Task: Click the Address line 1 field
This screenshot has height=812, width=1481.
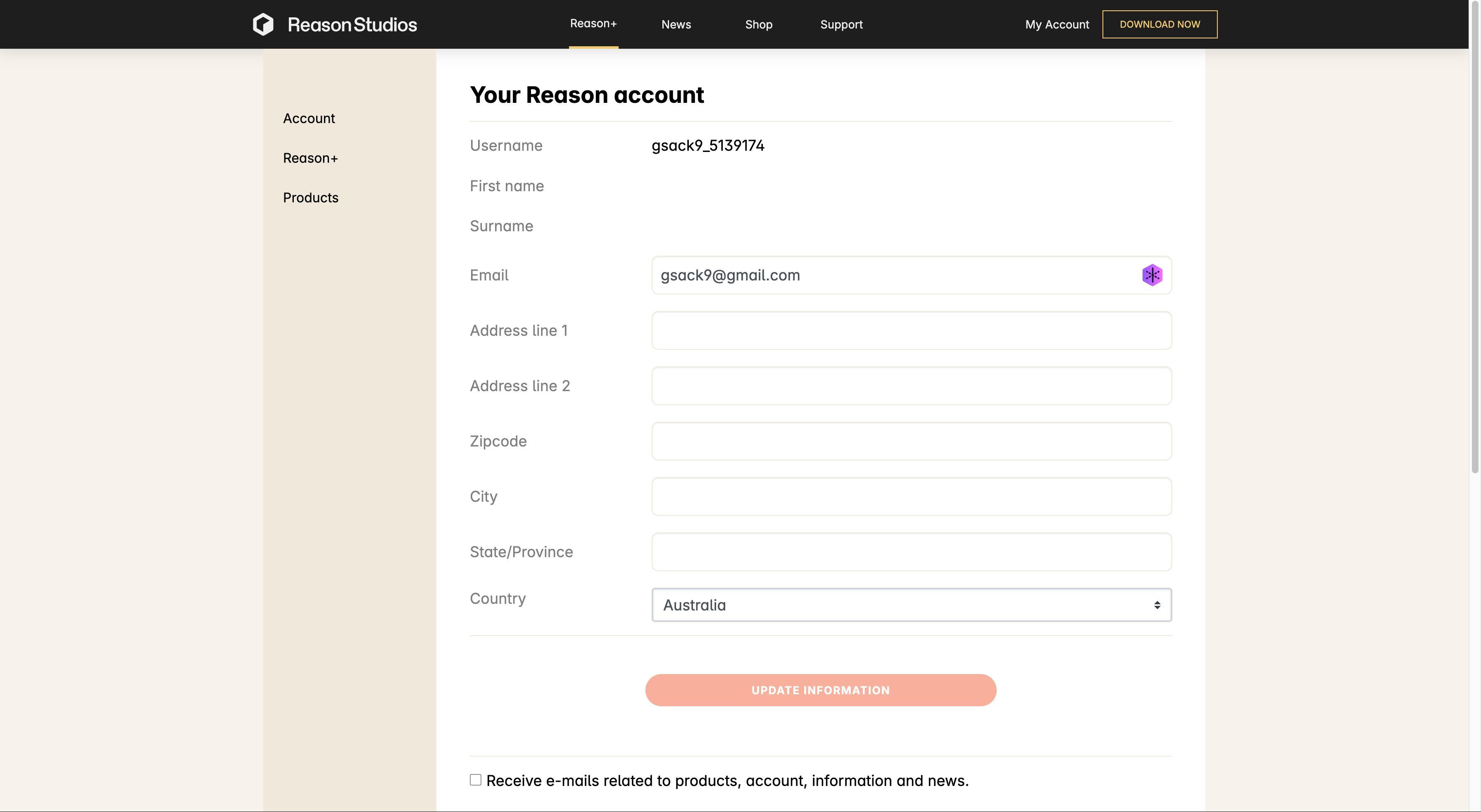Action: (x=911, y=330)
